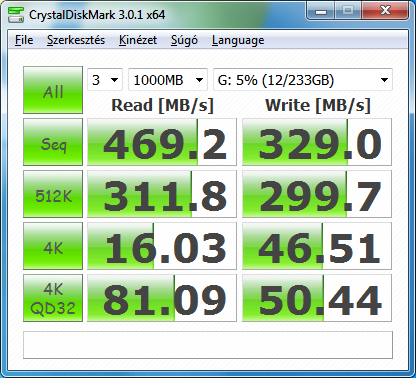Open the test count dropdown showing 3
Viewport: 416px width, 378px height.
pyautogui.click(x=105, y=80)
